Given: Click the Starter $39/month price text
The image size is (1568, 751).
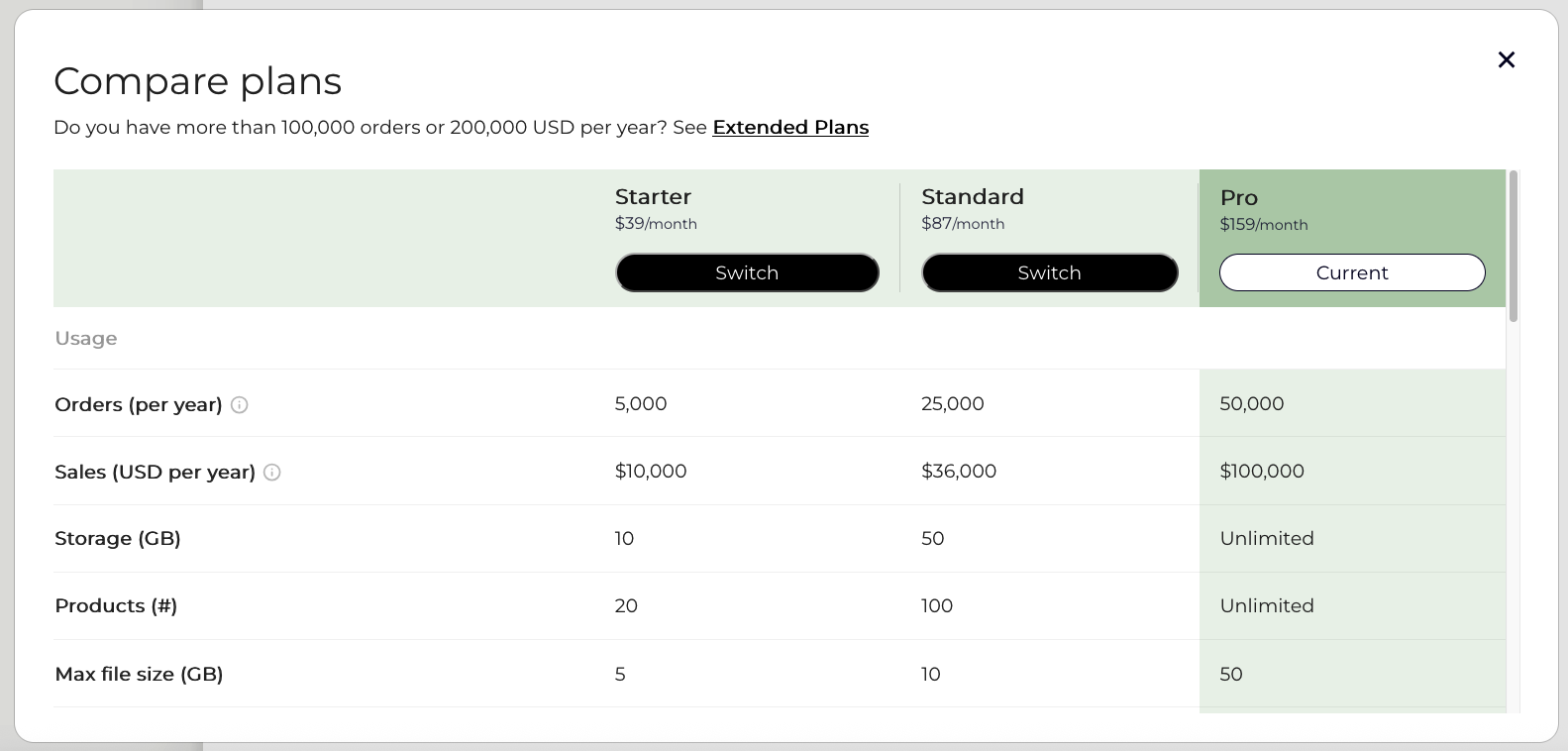Looking at the screenshot, I should [x=656, y=224].
